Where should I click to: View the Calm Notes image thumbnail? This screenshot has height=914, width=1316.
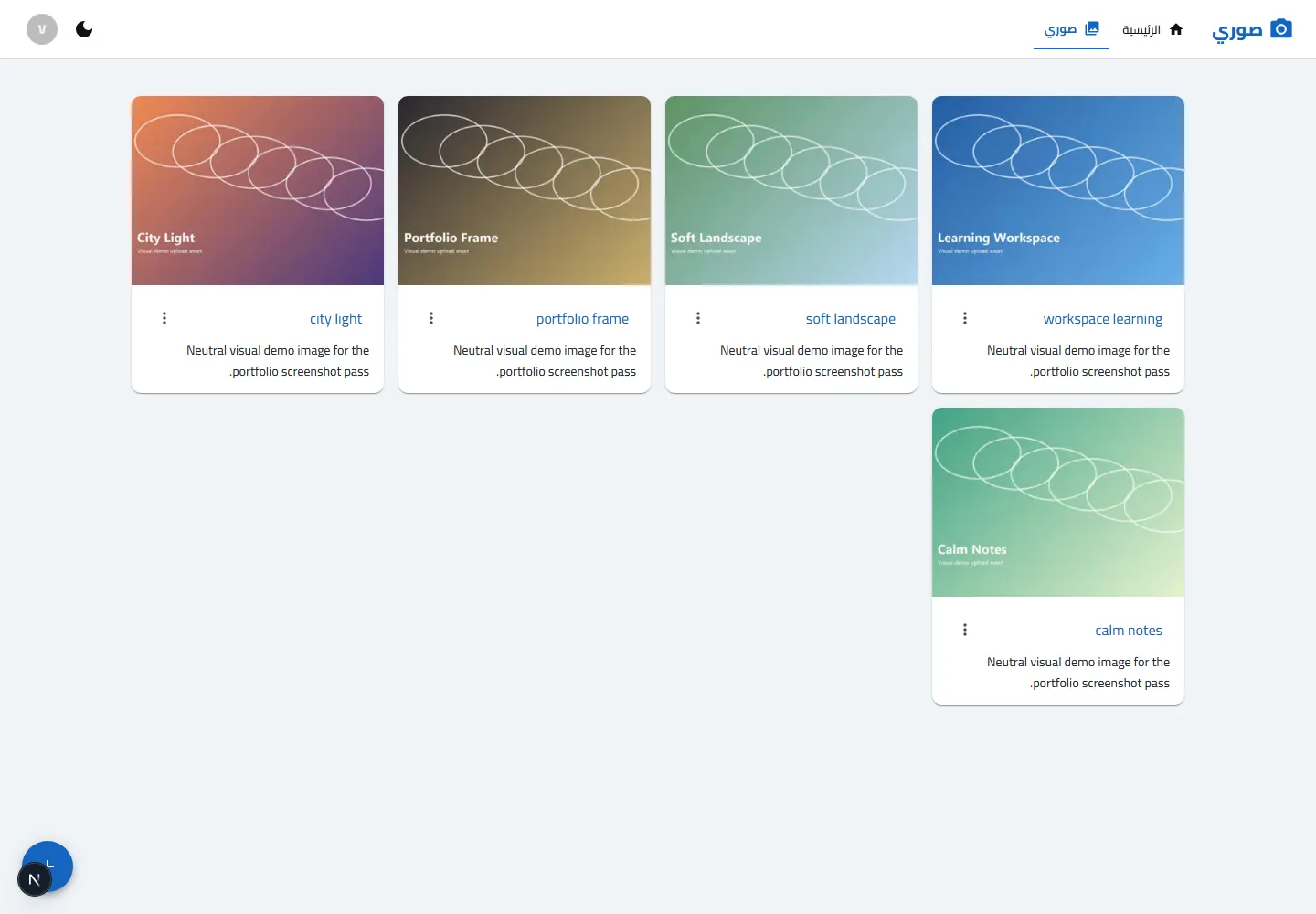pyautogui.click(x=1058, y=502)
